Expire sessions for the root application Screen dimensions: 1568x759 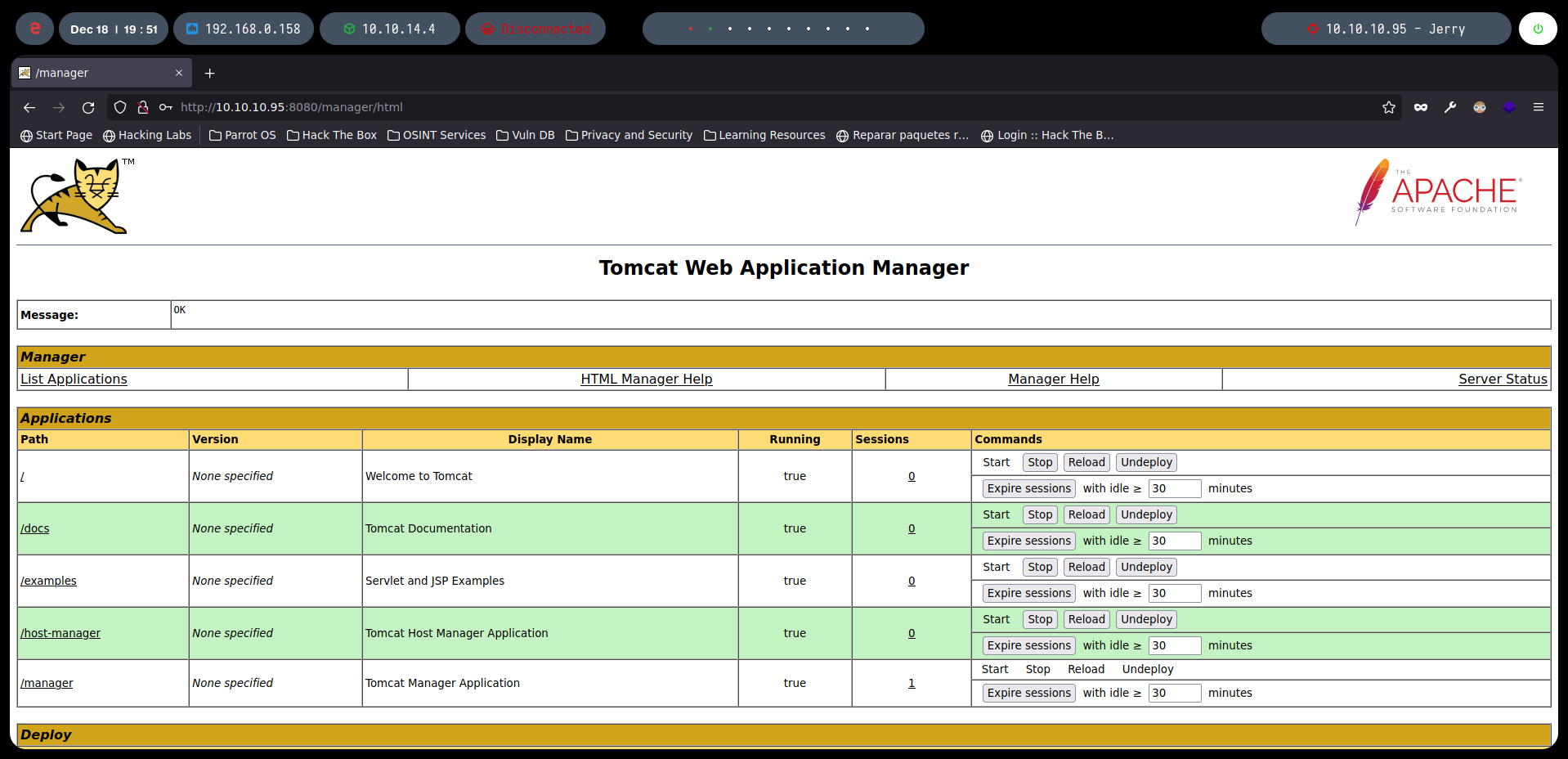click(x=1028, y=488)
